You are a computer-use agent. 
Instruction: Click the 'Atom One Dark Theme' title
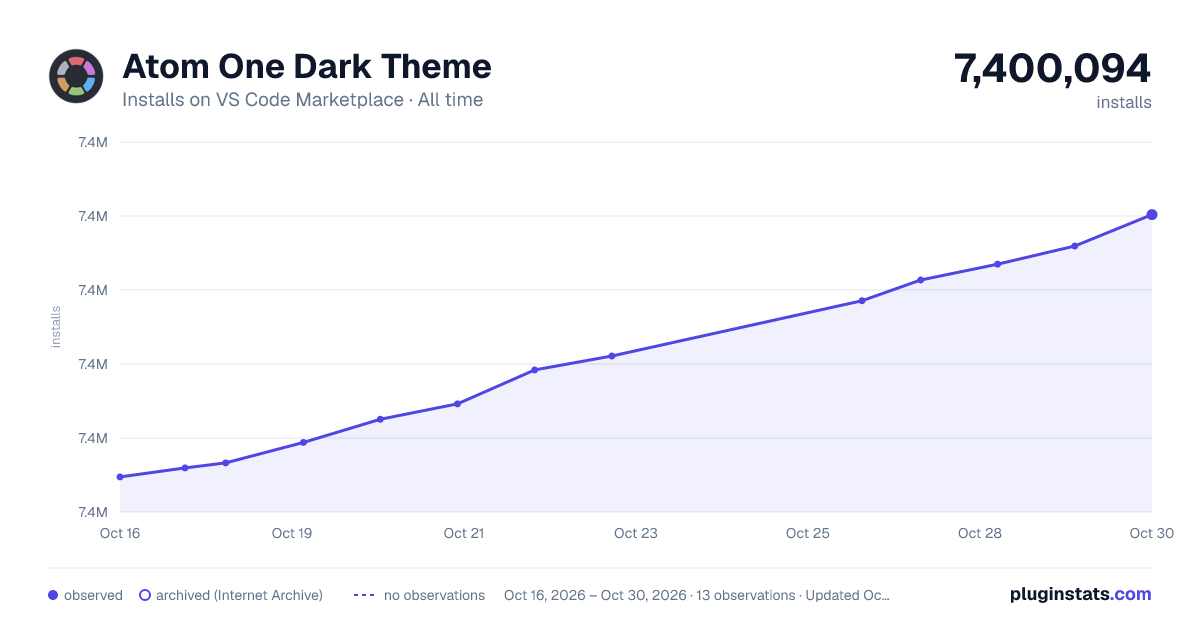coord(307,67)
